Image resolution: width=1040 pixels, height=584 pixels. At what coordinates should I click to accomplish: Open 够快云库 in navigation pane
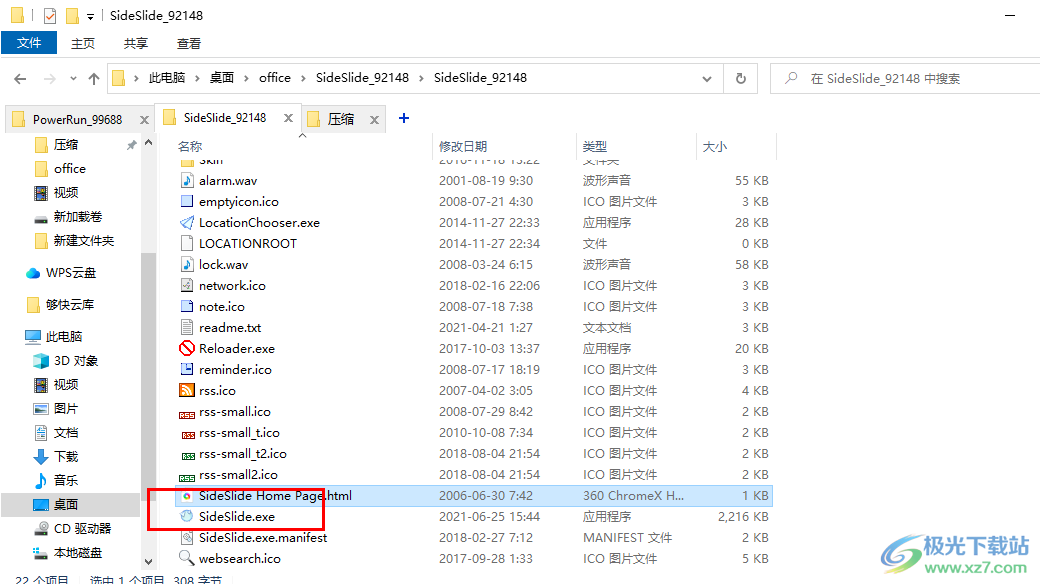(x=70, y=305)
